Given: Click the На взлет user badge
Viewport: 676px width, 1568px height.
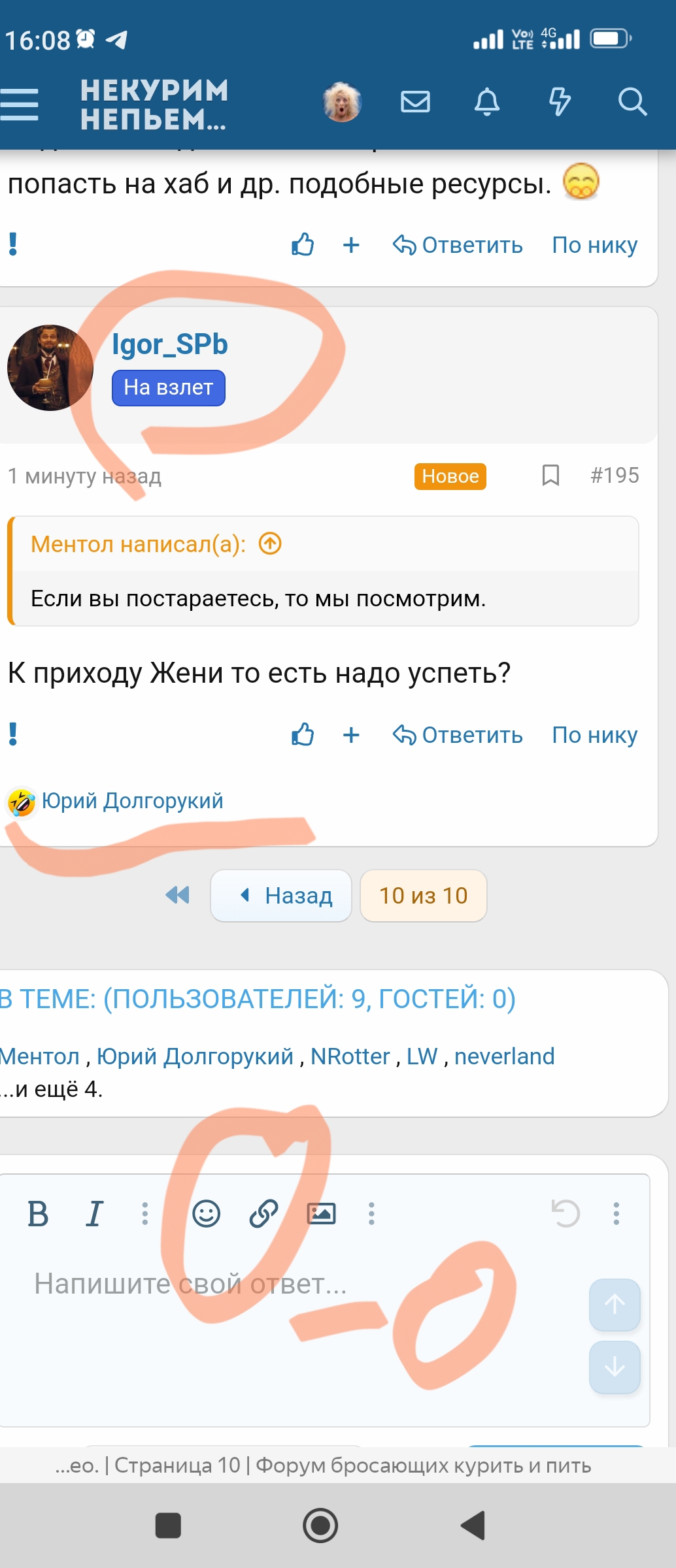Looking at the screenshot, I should (169, 388).
